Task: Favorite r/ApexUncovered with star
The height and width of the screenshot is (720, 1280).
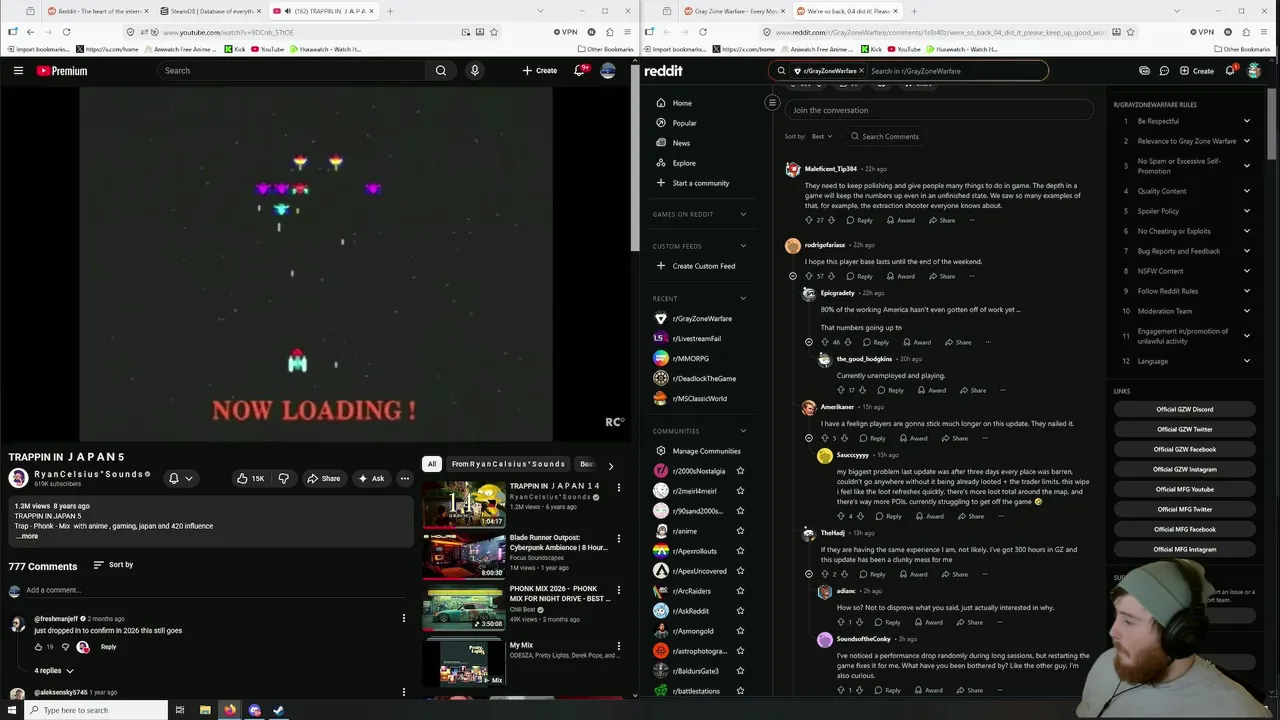Action: click(x=740, y=571)
